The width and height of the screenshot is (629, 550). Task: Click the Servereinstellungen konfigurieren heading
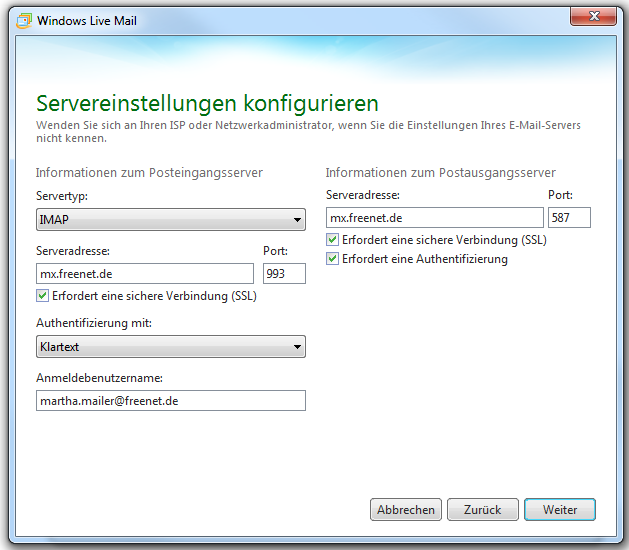(207, 104)
